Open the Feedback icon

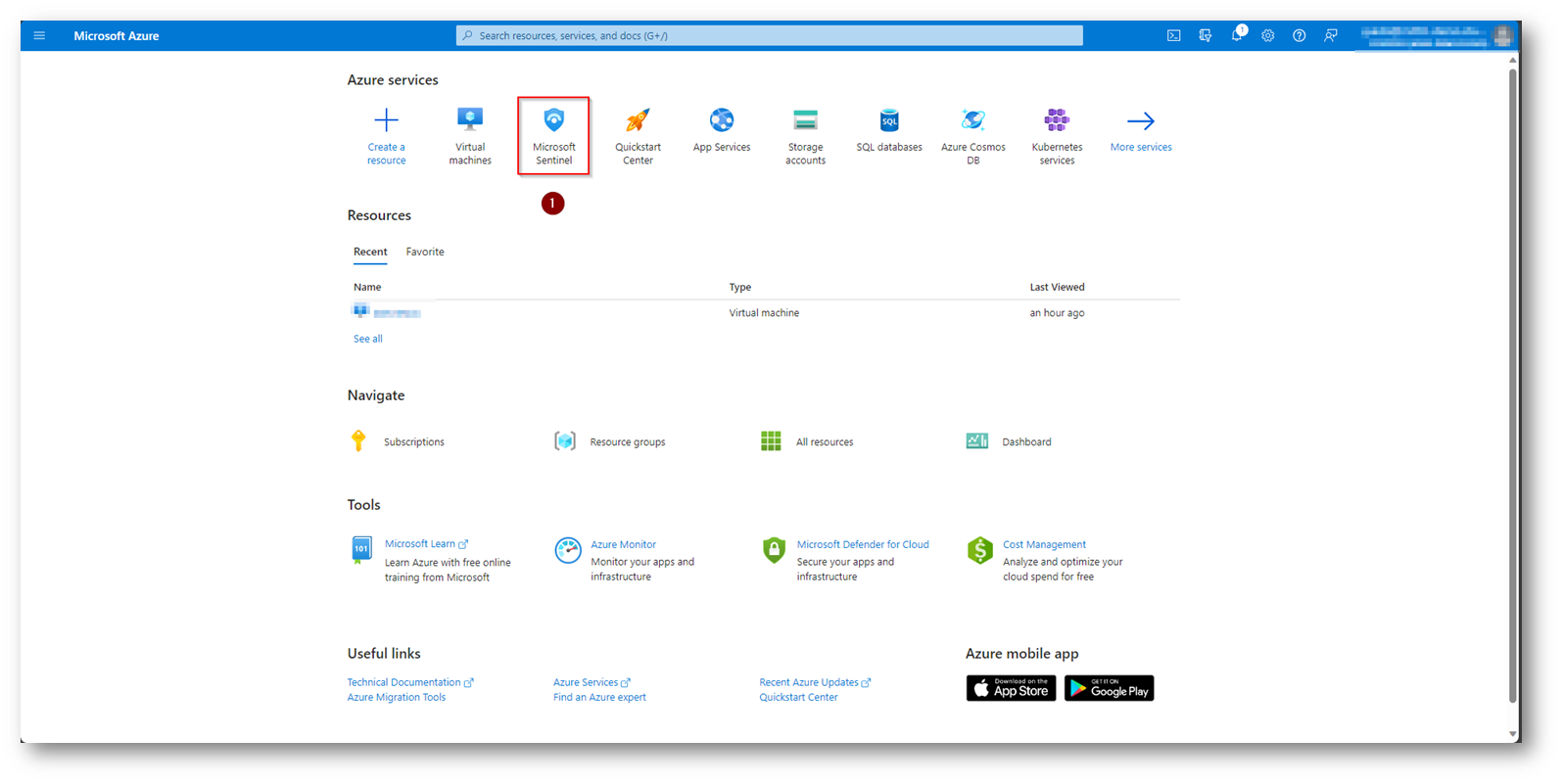(x=1330, y=35)
